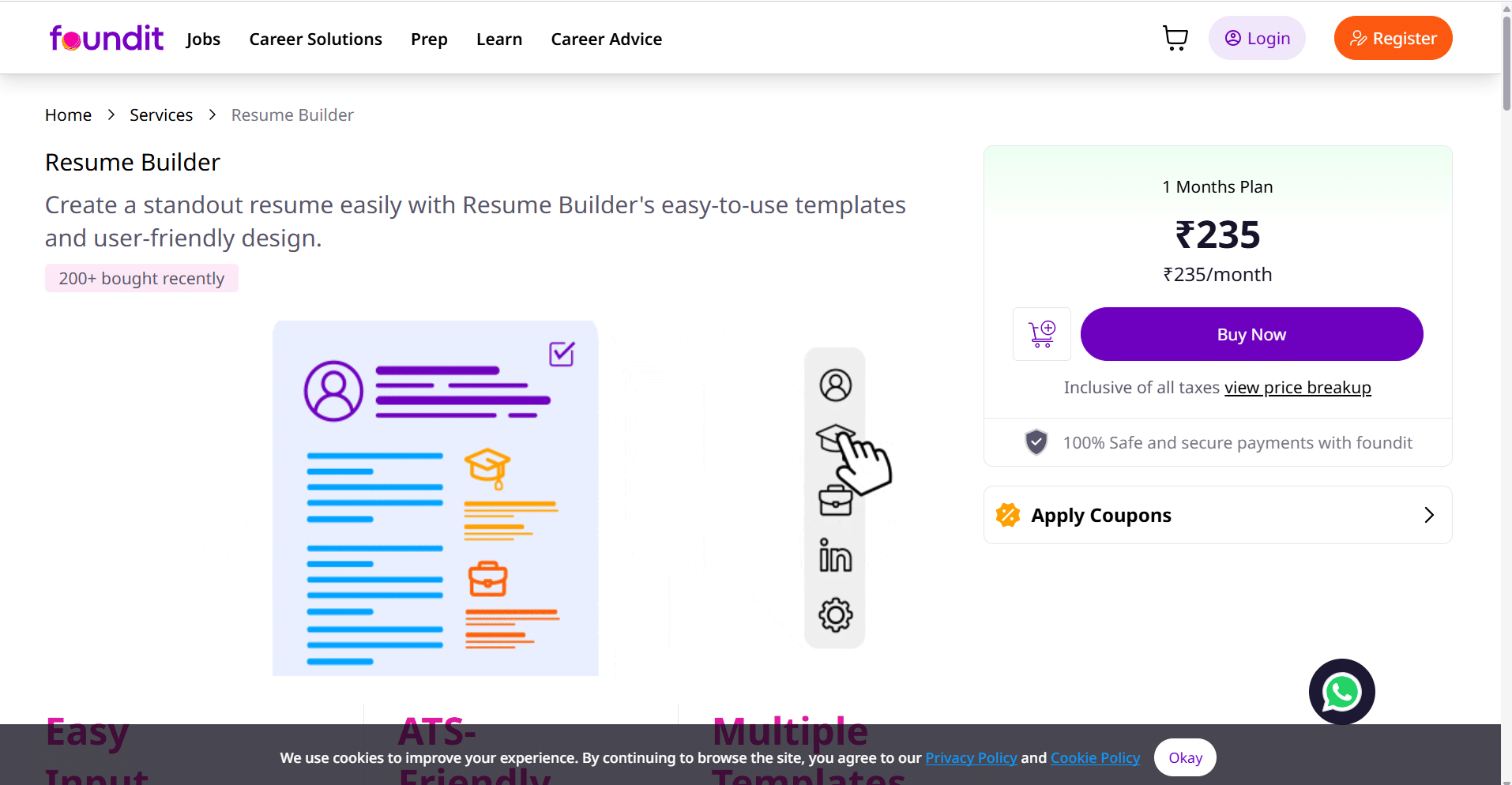Click the add-to-cart icon beside Buy Now
The image size is (1512, 785).
click(x=1041, y=334)
